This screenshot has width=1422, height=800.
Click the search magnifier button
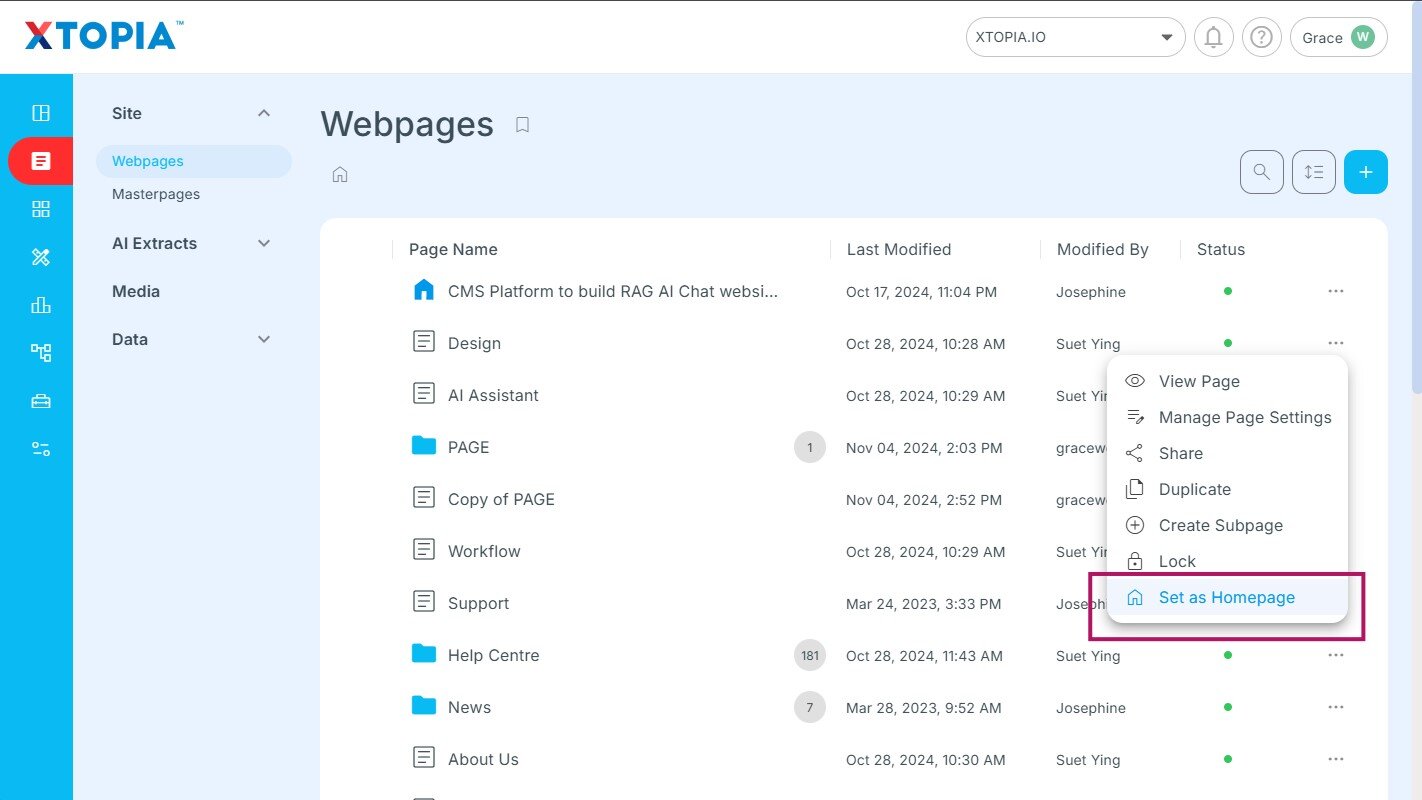(x=1261, y=172)
